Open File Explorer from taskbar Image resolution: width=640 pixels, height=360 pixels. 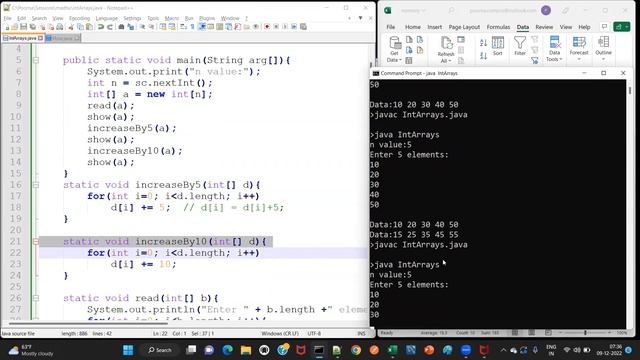tap(246, 350)
